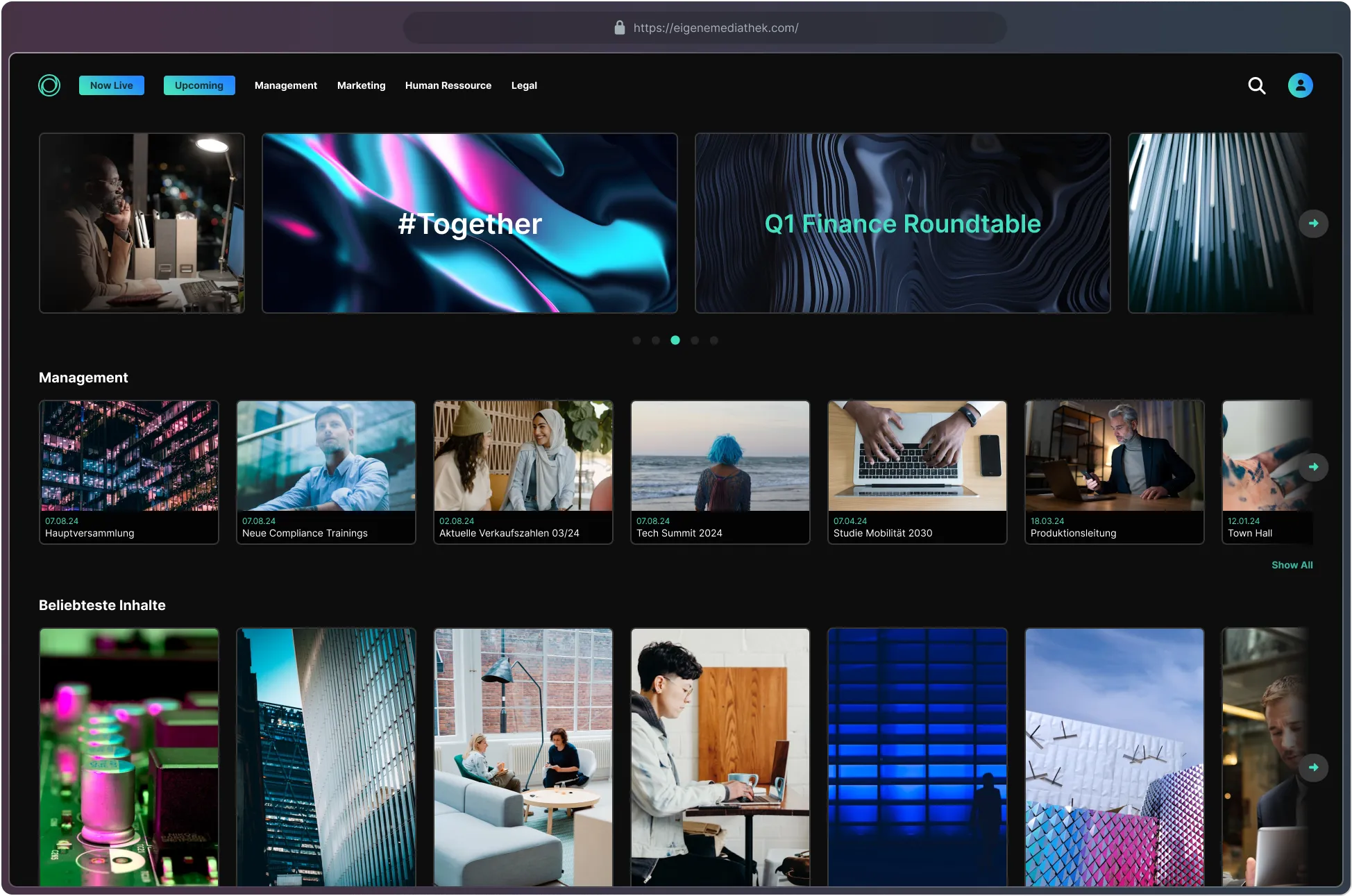Image resolution: width=1352 pixels, height=896 pixels.
Task: Open the blue neon wall thumbnail
Action: pyautogui.click(x=918, y=756)
